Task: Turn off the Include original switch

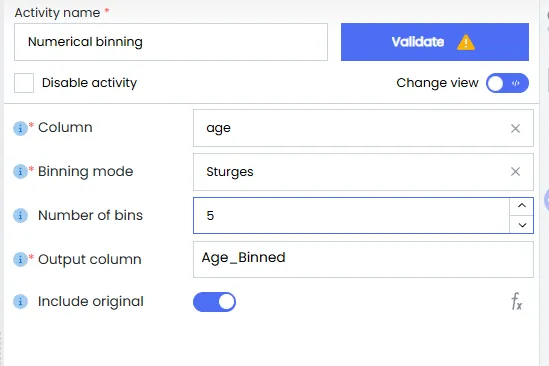Action: (214, 302)
